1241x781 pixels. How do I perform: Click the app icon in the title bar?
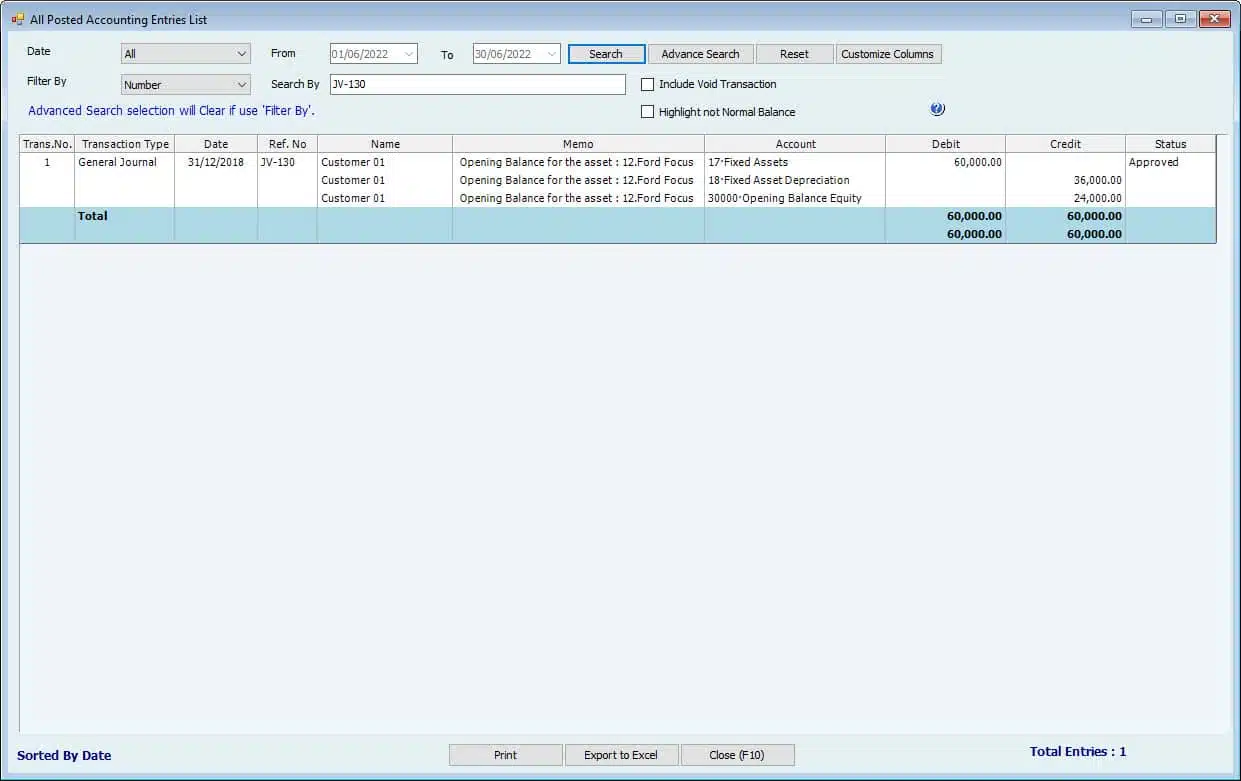[18, 19]
